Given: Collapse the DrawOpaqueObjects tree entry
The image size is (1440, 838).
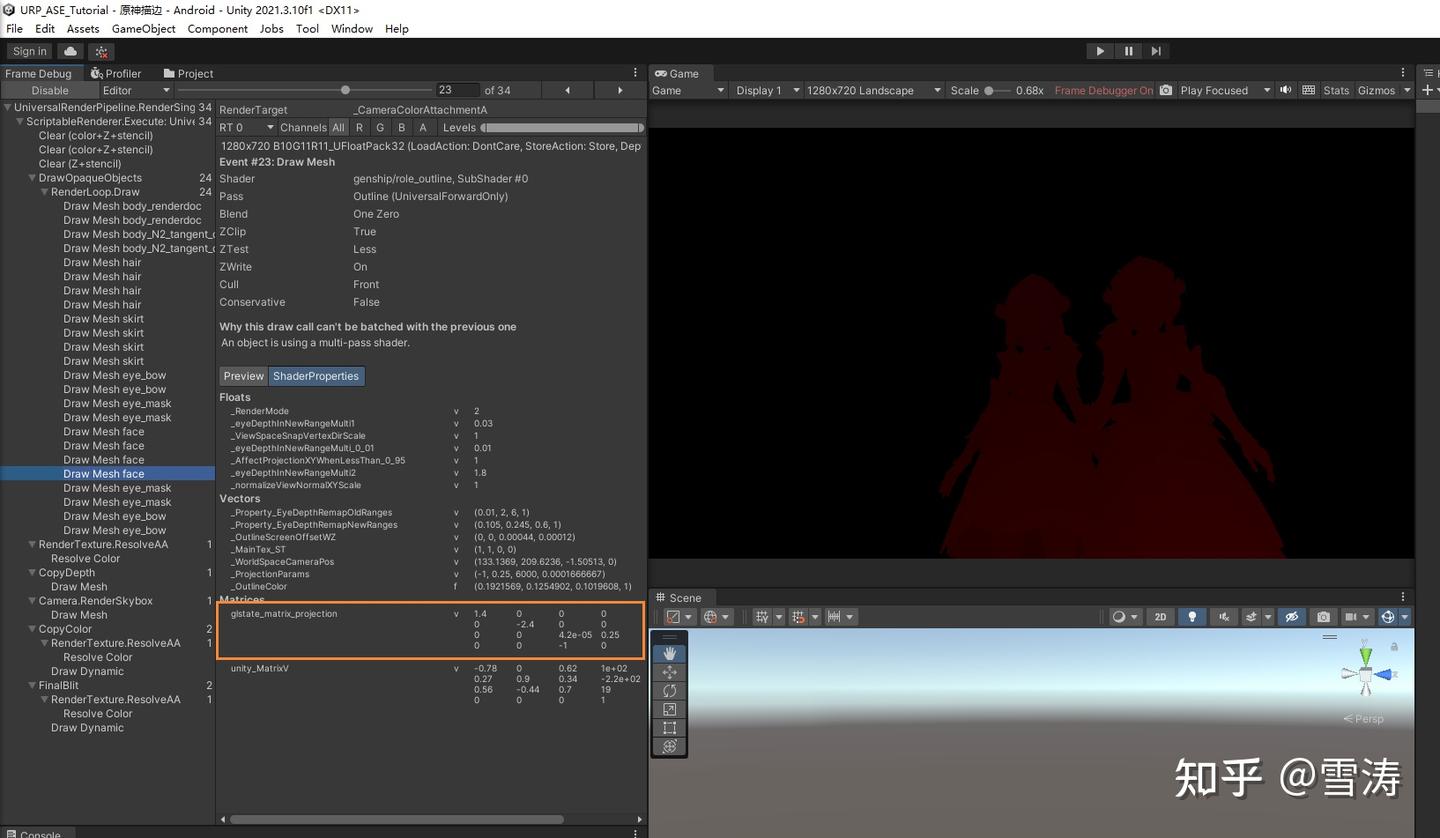Looking at the screenshot, I should coord(31,177).
